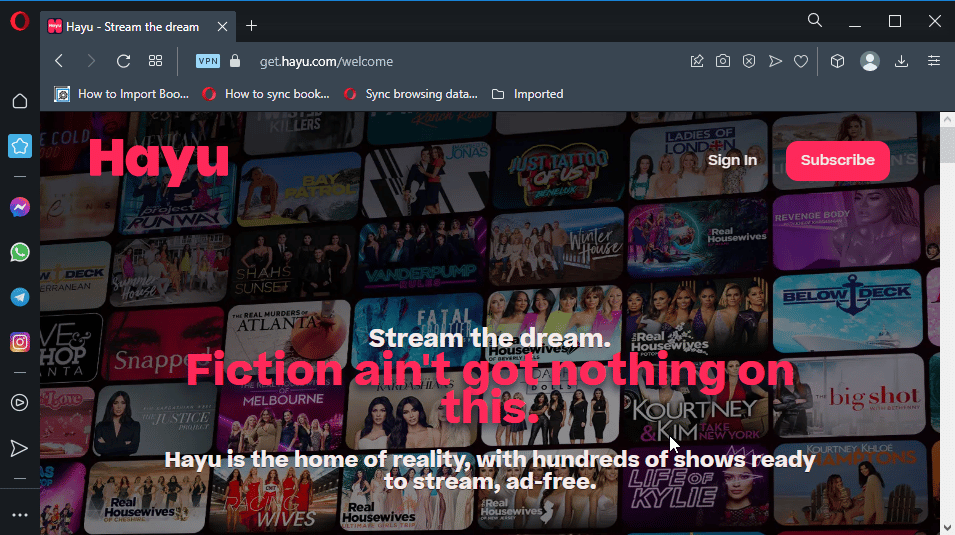Image resolution: width=955 pixels, height=535 pixels.
Task: Open 'Sync browsing data...' bookmark
Action: click(x=411, y=94)
